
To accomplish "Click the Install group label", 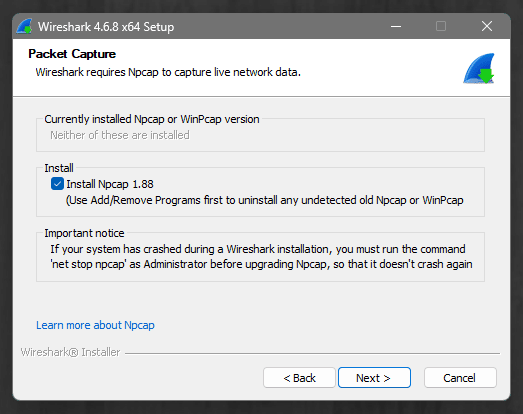I will point(59,168).
